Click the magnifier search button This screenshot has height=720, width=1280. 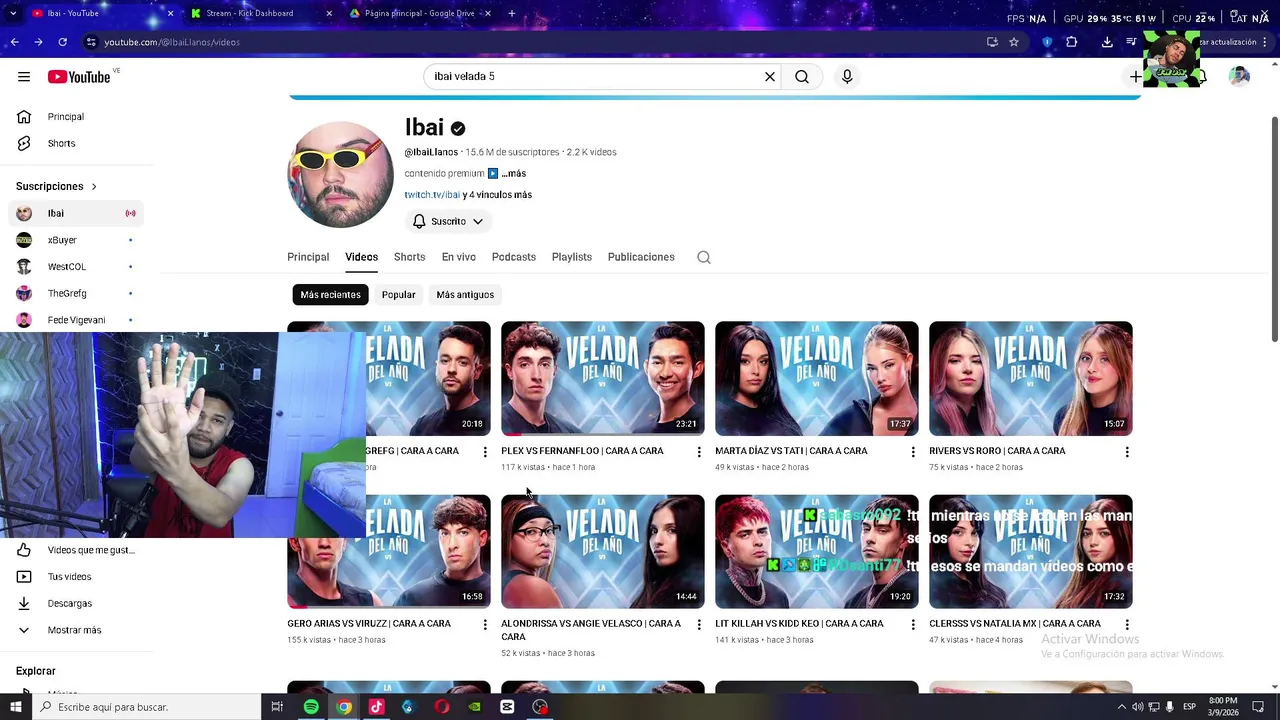(x=802, y=77)
